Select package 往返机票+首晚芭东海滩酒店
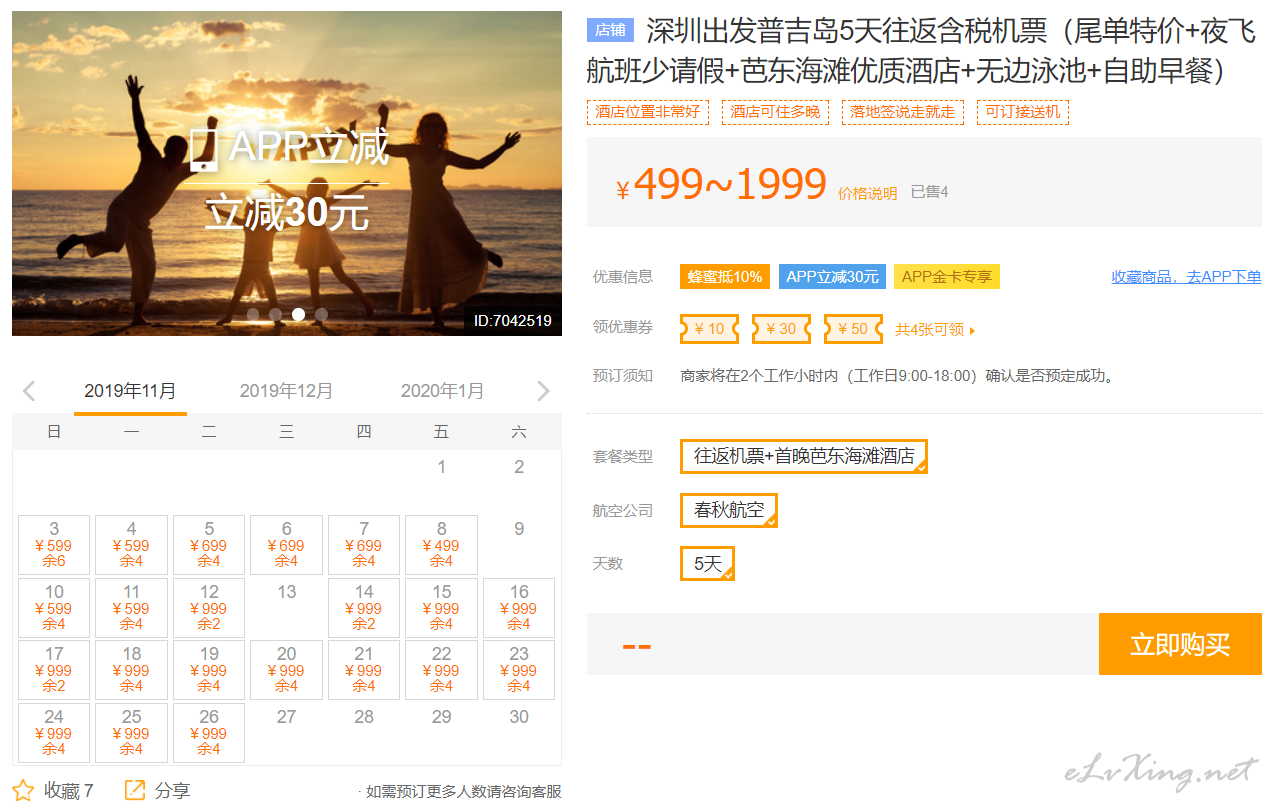 pos(804,456)
